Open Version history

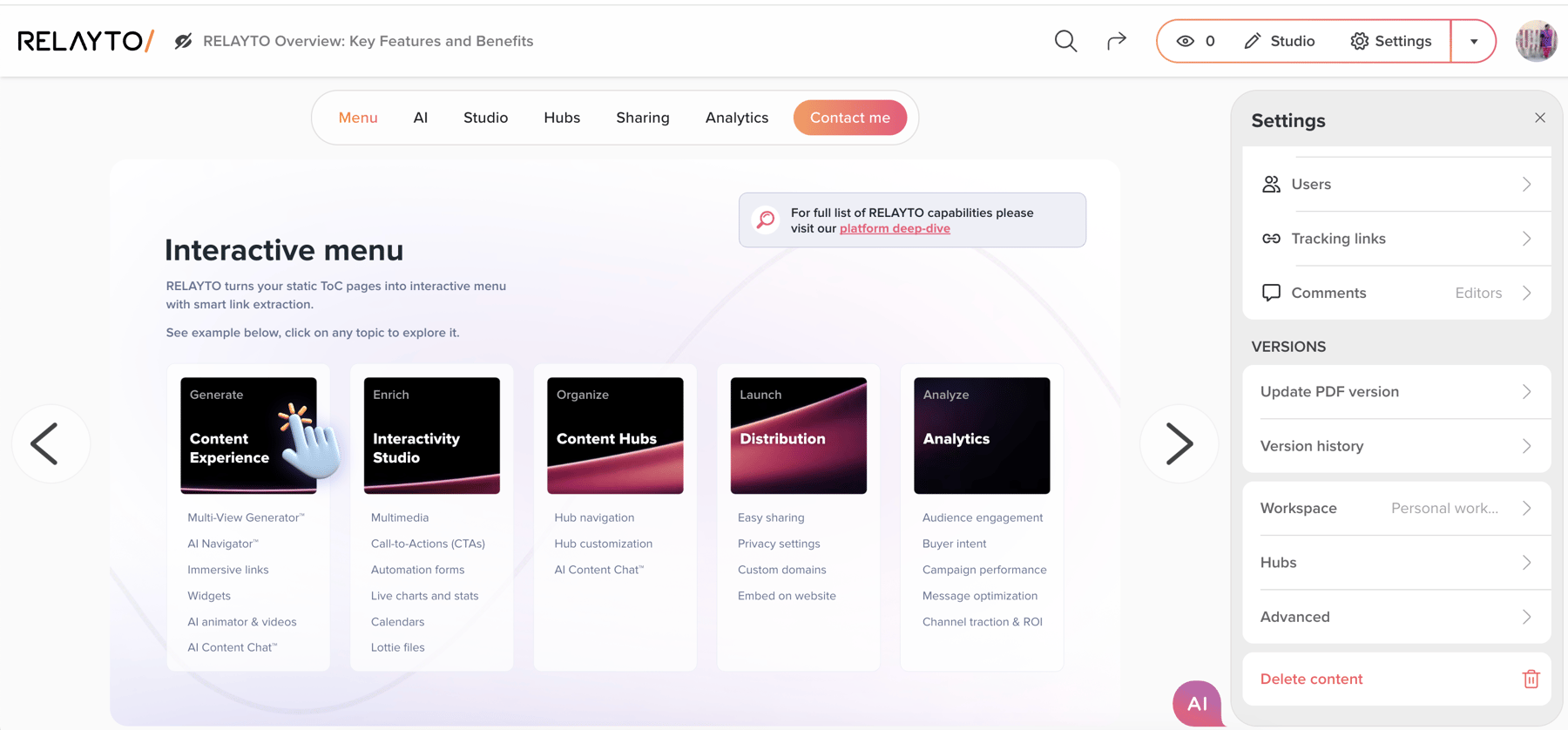click(x=1396, y=446)
